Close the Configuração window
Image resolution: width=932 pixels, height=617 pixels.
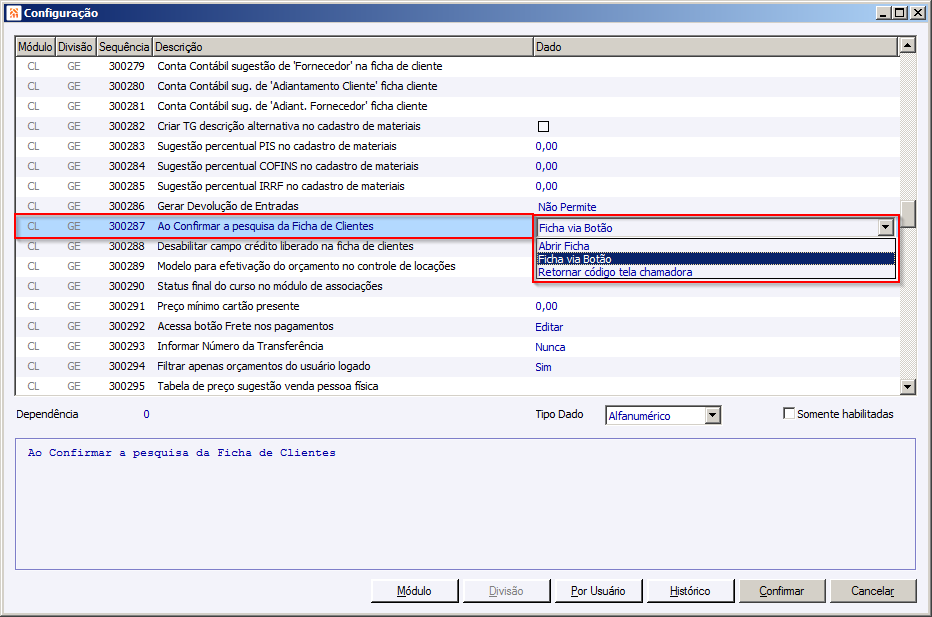coord(918,12)
